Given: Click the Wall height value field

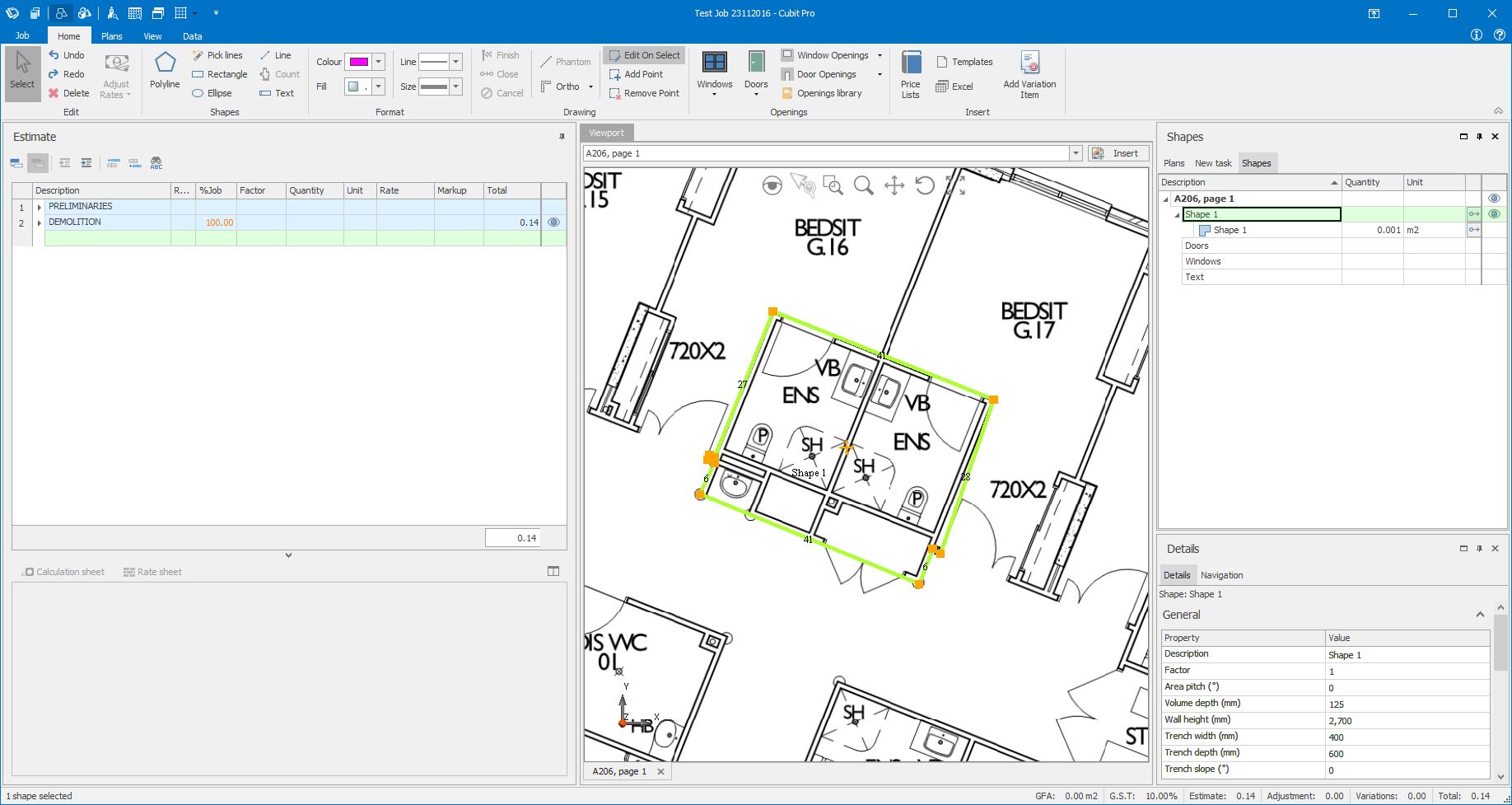Looking at the screenshot, I should pos(1407,720).
